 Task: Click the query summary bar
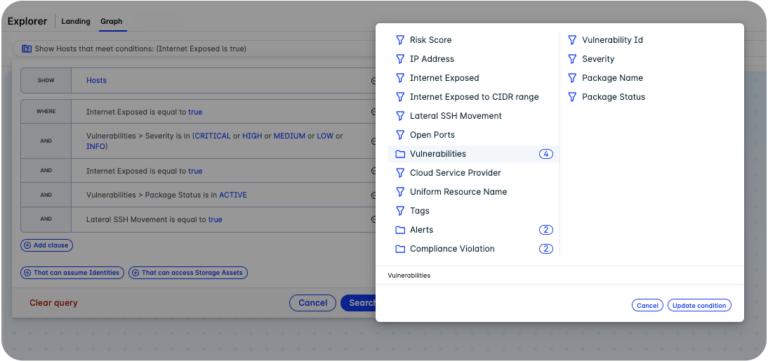[x=194, y=49]
